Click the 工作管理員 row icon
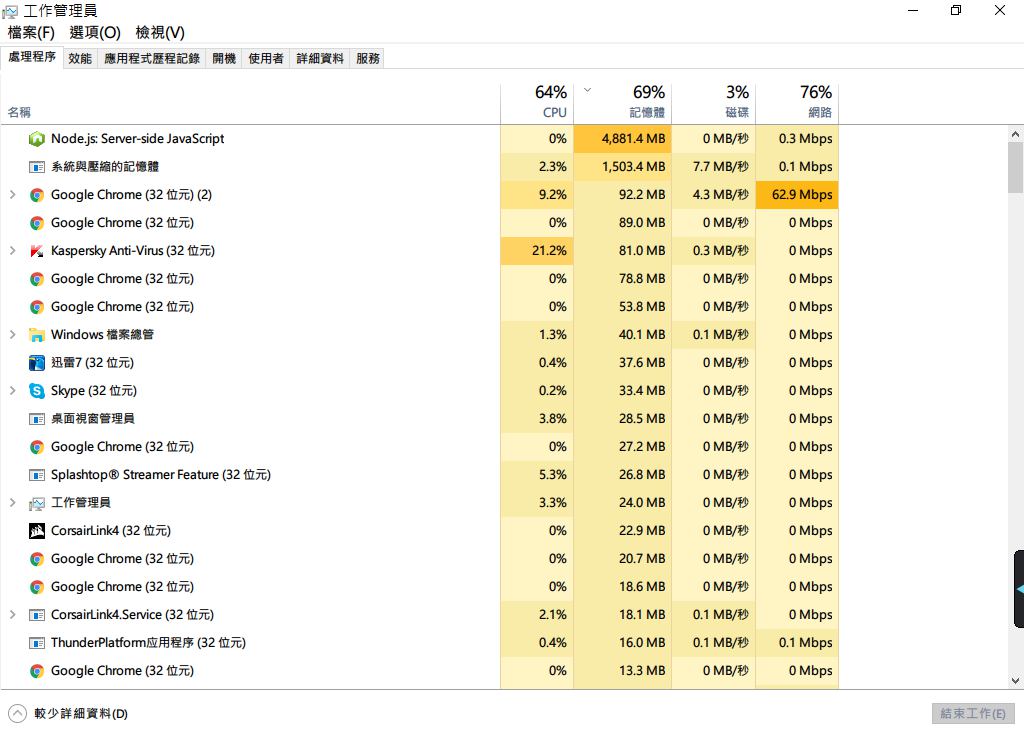1024x738 pixels. [37, 503]
